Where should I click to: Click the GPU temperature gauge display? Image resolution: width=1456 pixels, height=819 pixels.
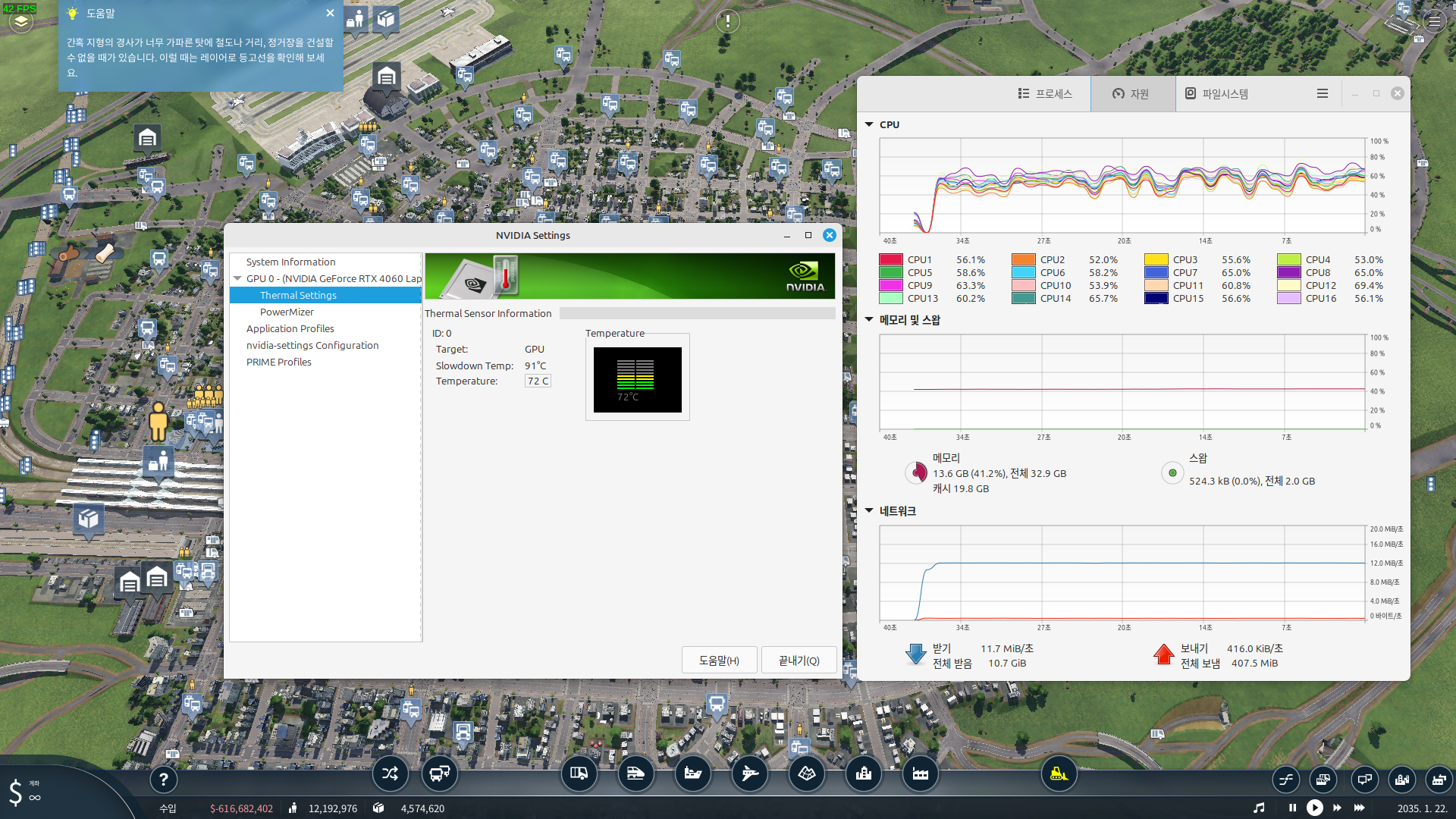[x=637, y=379]
